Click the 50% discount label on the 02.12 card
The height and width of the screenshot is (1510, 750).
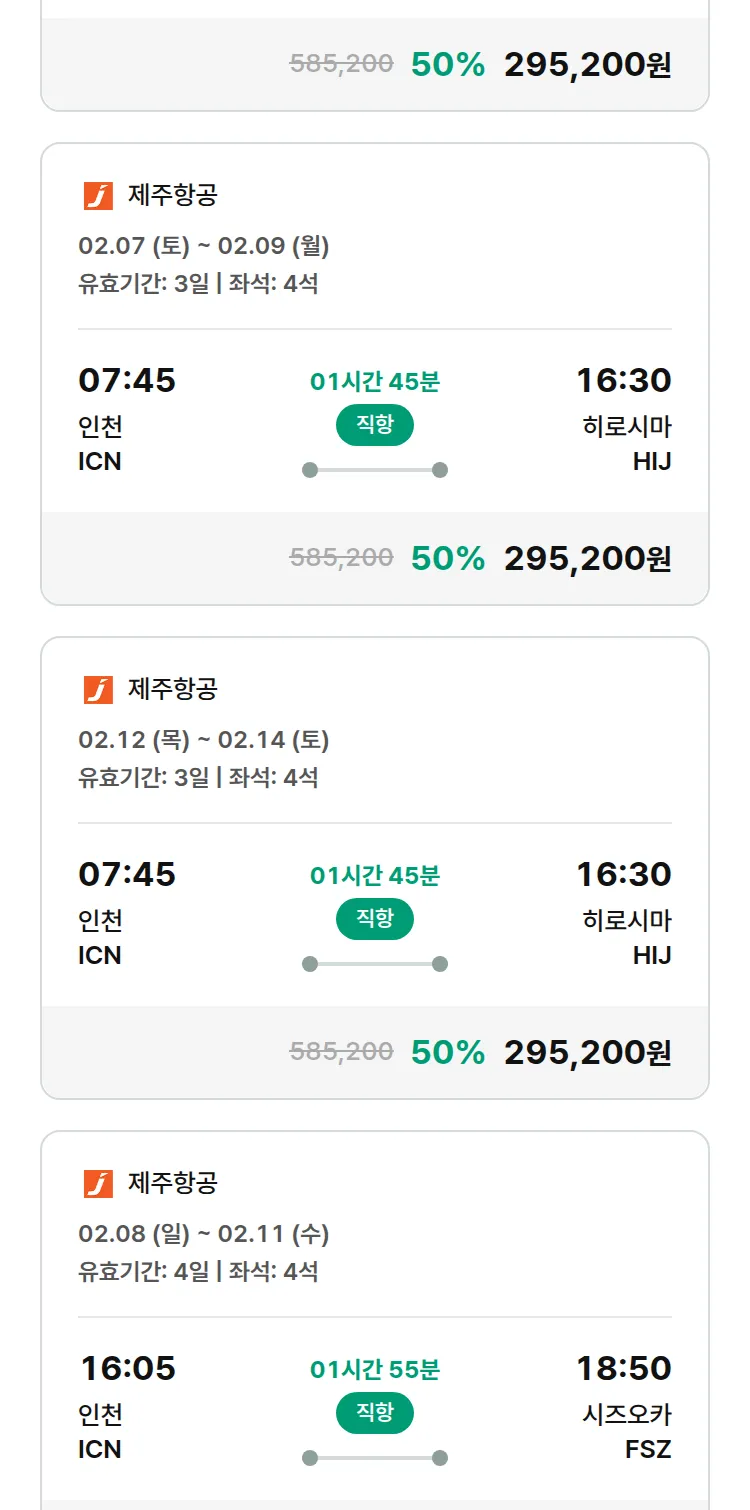point(447,1052)
